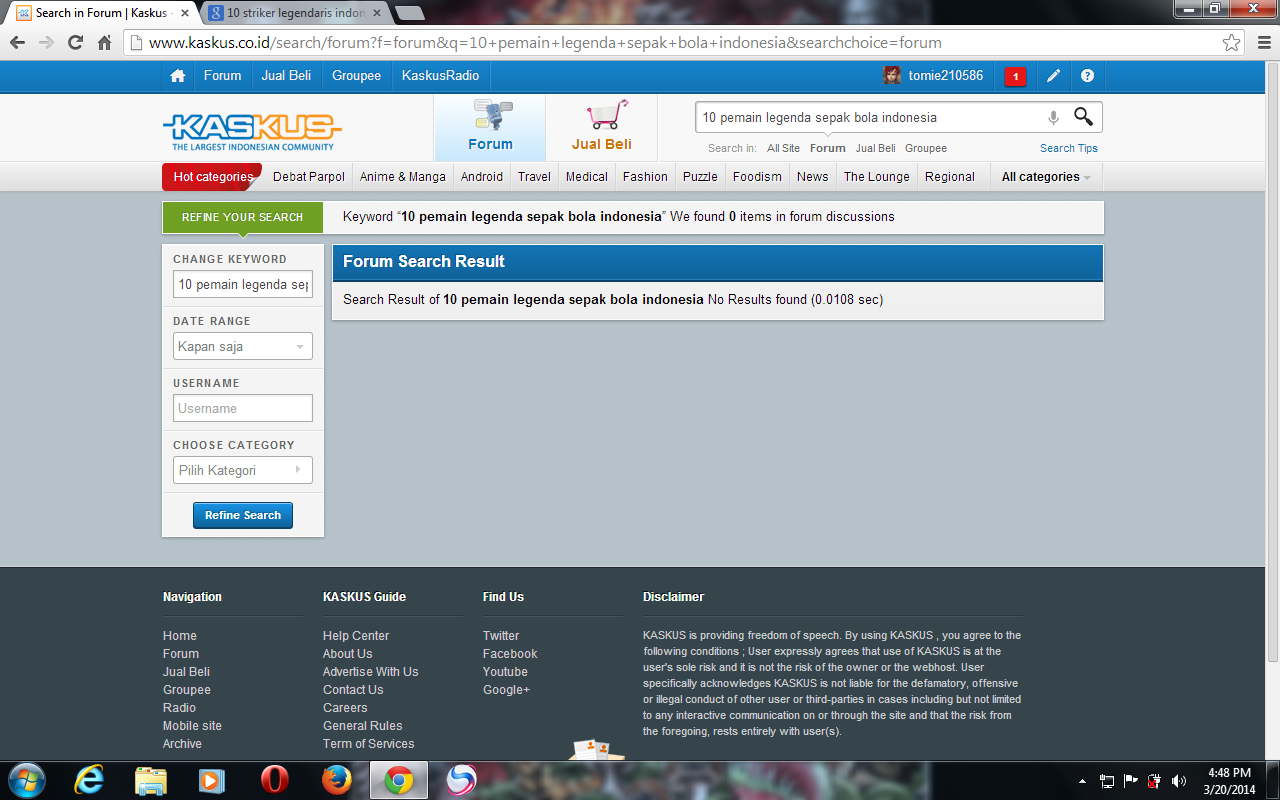Open taskbar clock showing 4:48 PM

(x=1229, y=780)
